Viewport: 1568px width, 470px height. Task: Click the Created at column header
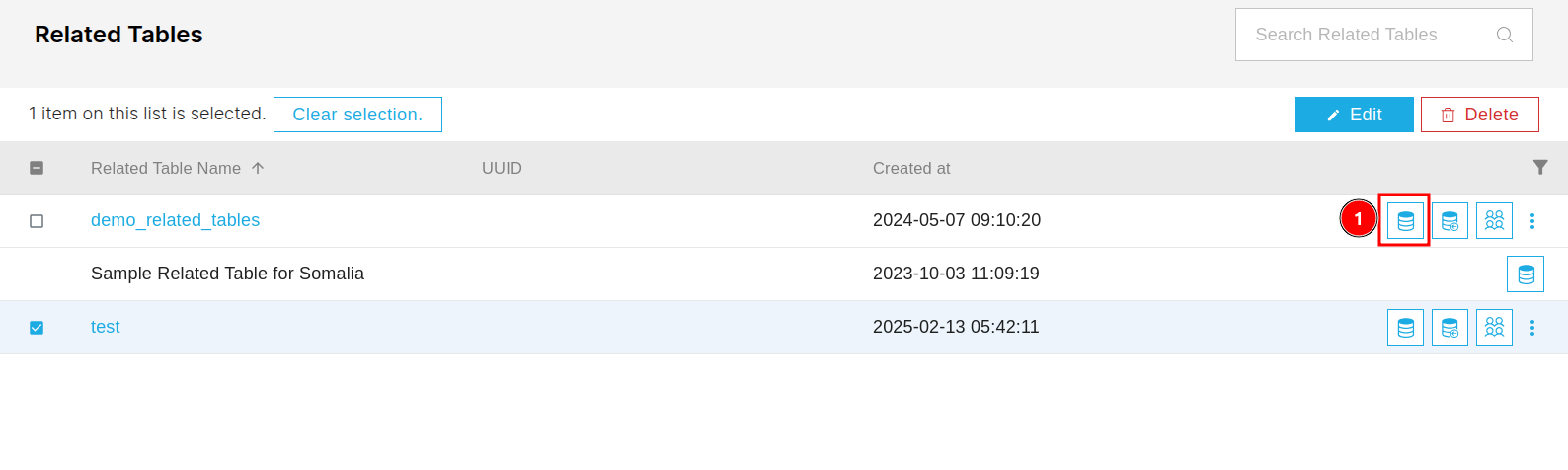(x=911, y=168)
